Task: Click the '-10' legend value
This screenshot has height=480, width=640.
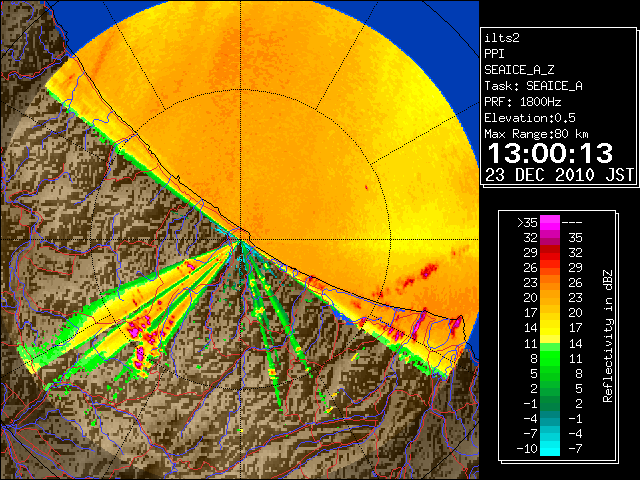Action: (527, 449)
